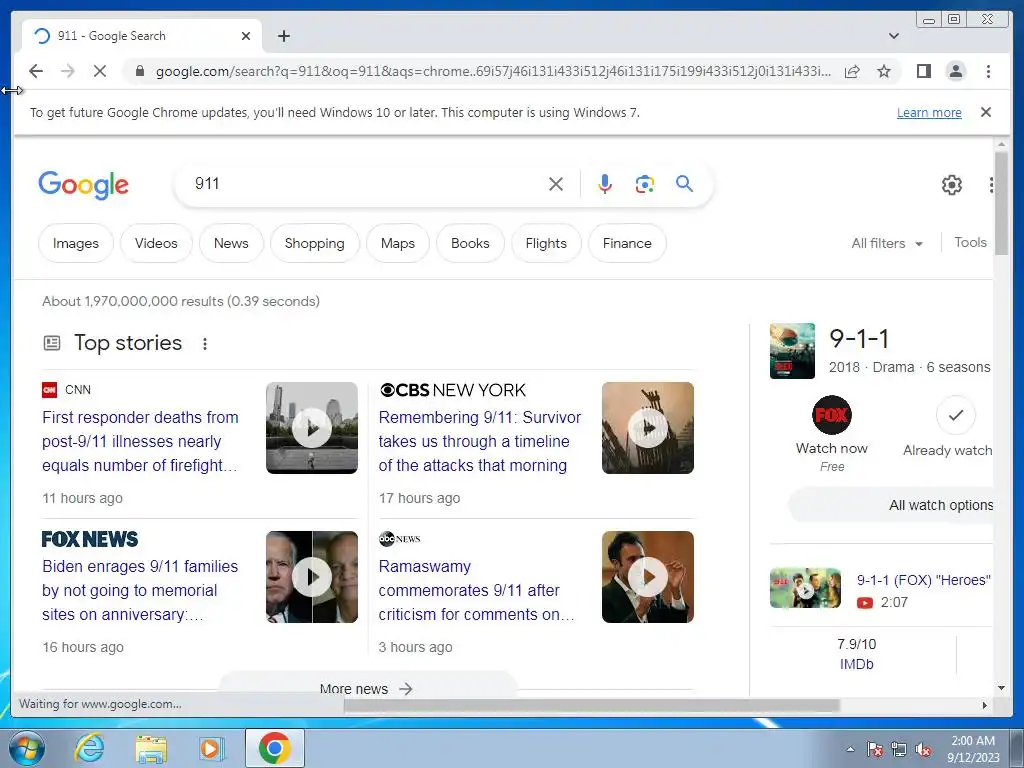Viewport: 1024px width, 768px height.
Task: Switch to News results
Action: (231, 243)
